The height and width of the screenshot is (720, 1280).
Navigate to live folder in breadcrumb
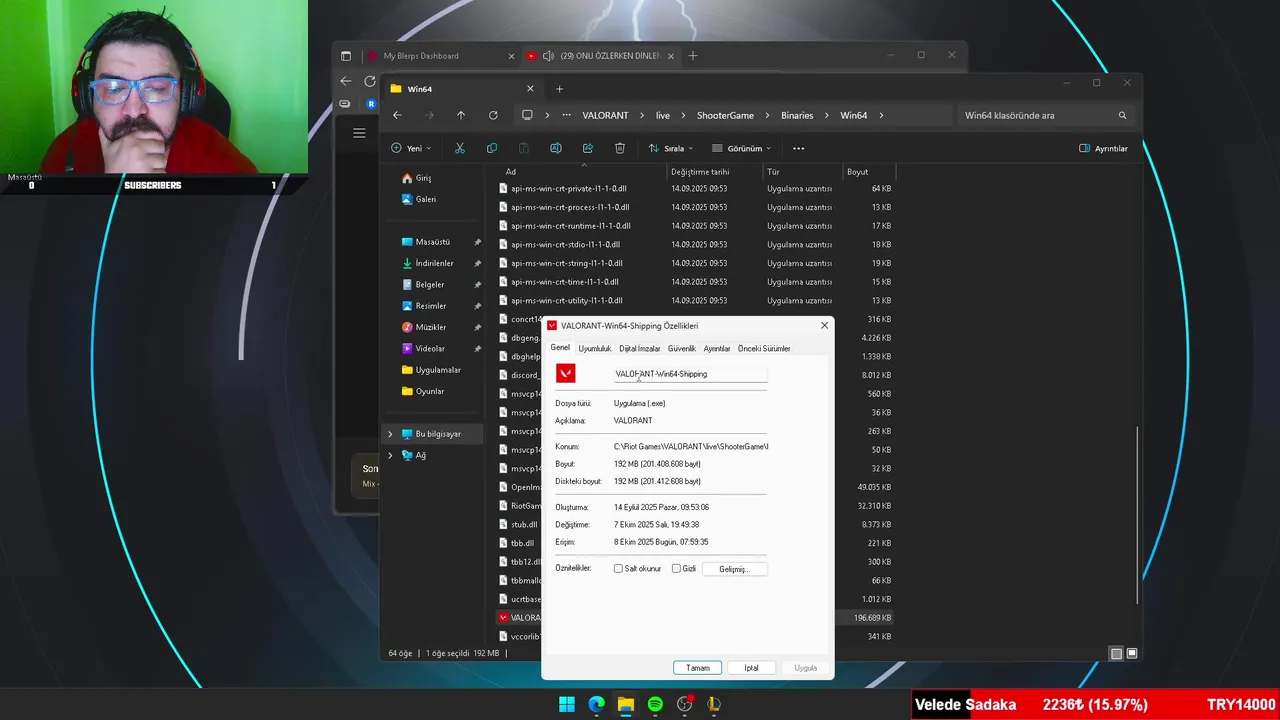pyautogui.click(x=663, y=115)
